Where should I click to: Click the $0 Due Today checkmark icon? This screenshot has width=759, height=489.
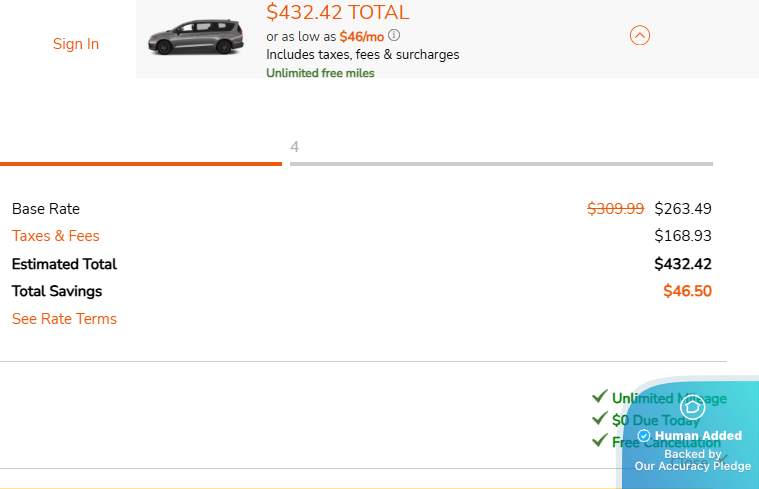[x=600, y=419]
